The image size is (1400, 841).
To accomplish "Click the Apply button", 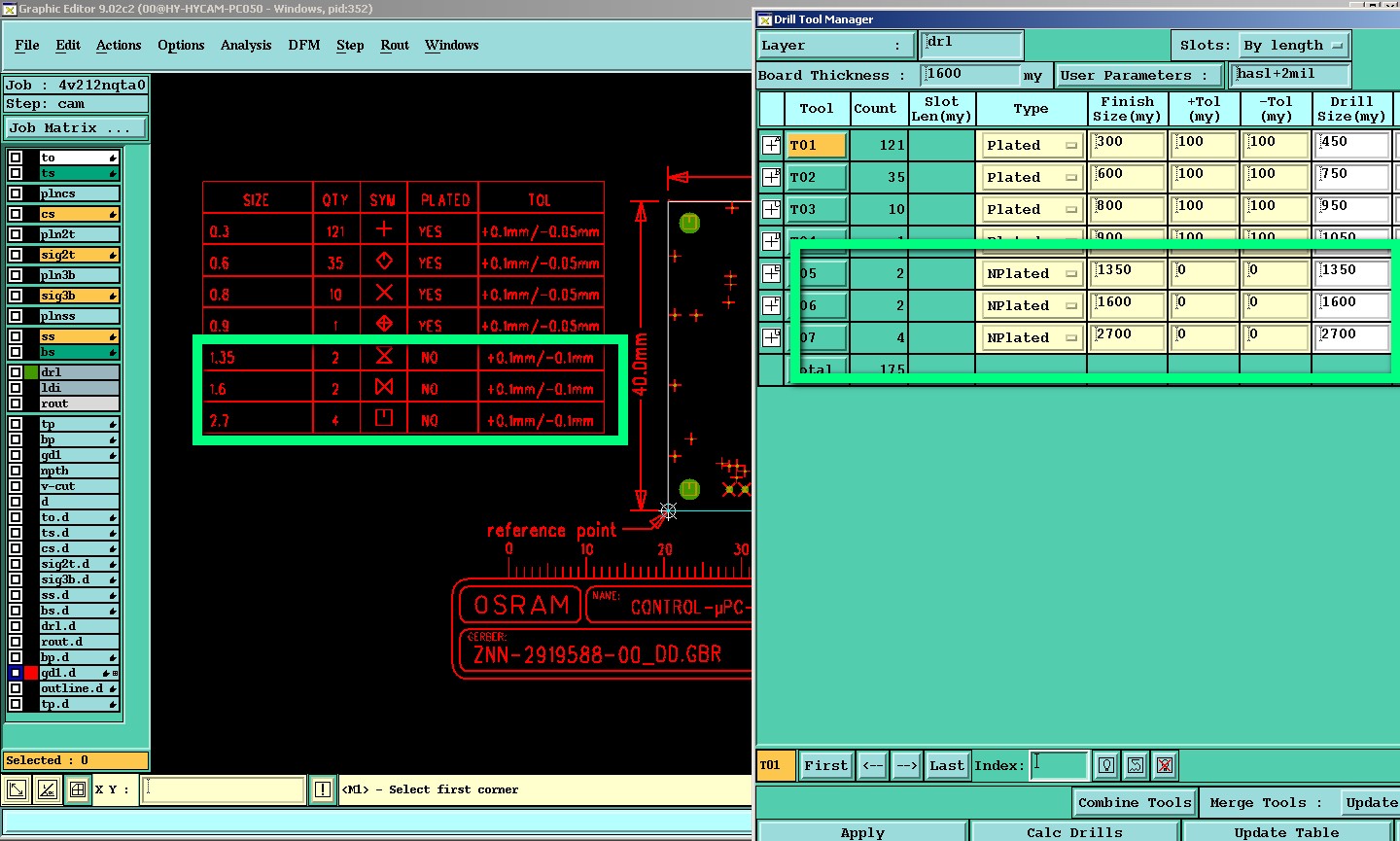I will pyautogui.click(x=862, y=832).
